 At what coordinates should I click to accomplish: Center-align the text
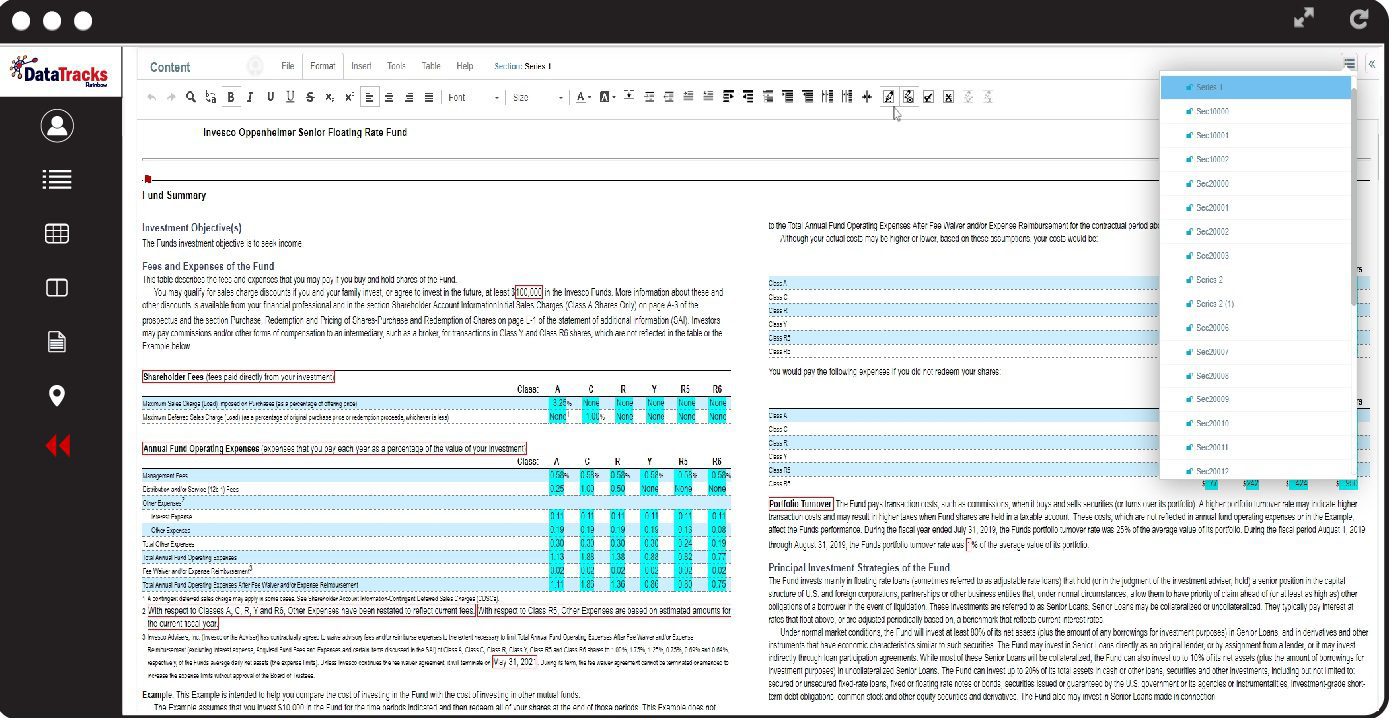[389, 97]
